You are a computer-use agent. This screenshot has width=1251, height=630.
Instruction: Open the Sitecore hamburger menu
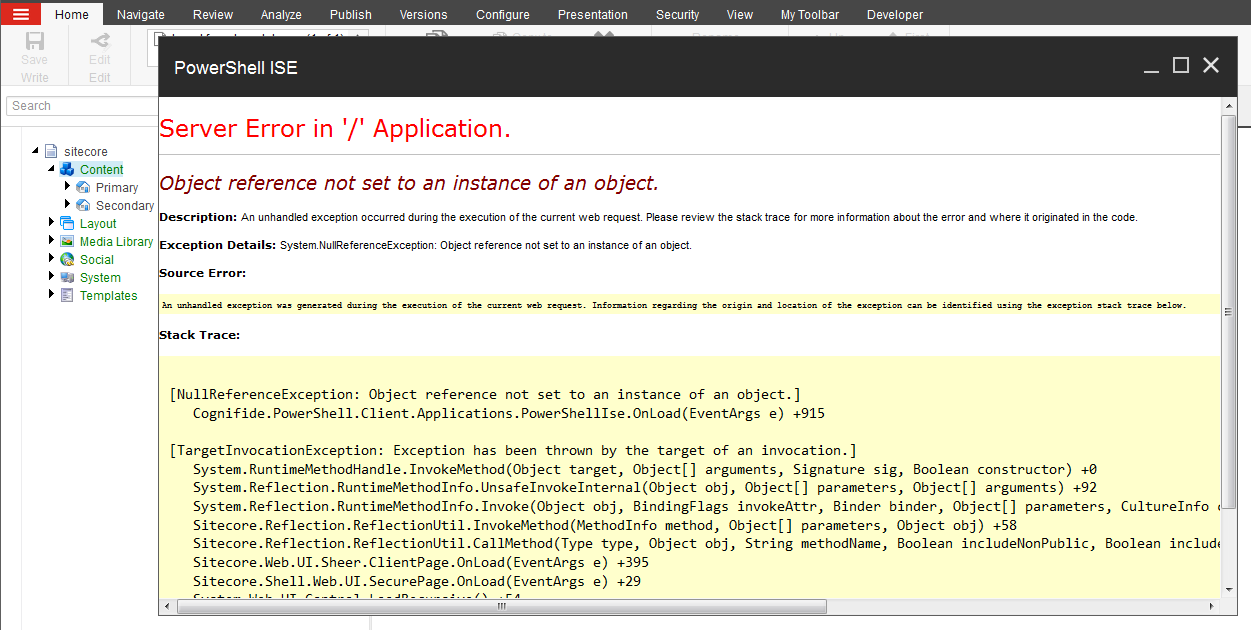click(20, 14)
